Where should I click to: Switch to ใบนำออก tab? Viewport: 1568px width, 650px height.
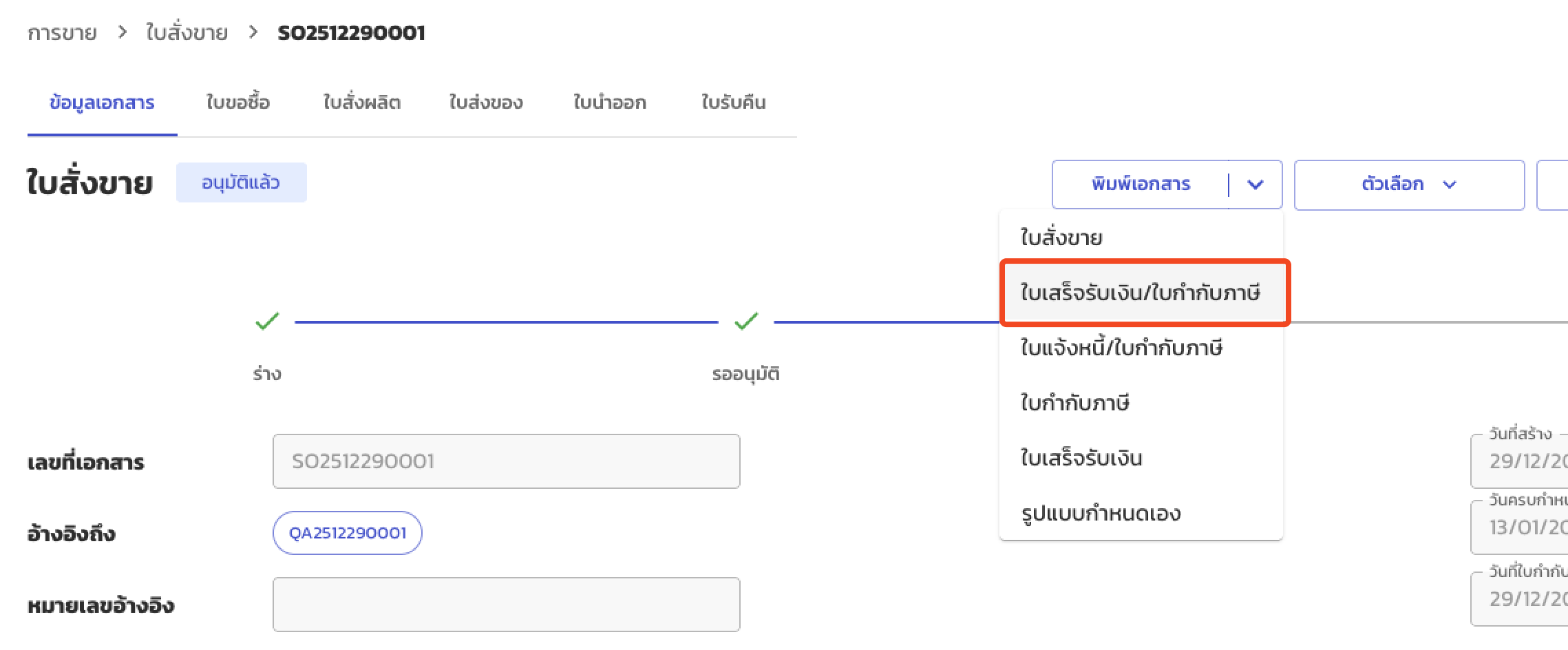pyautogui.click(x=609, y=103)
